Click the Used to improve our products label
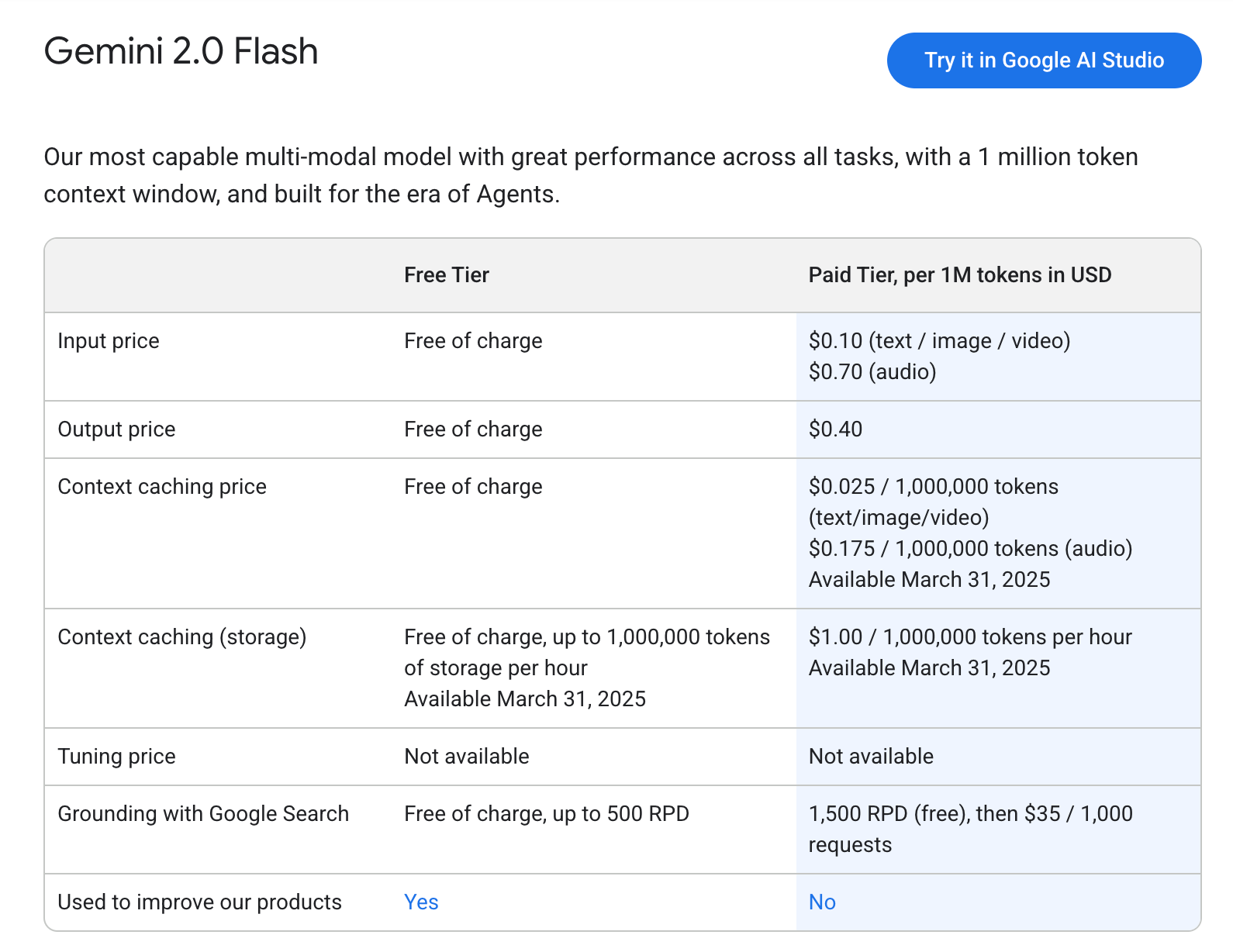The width and height of the screenshot is (1233, 952). click(x=199, y=902)
